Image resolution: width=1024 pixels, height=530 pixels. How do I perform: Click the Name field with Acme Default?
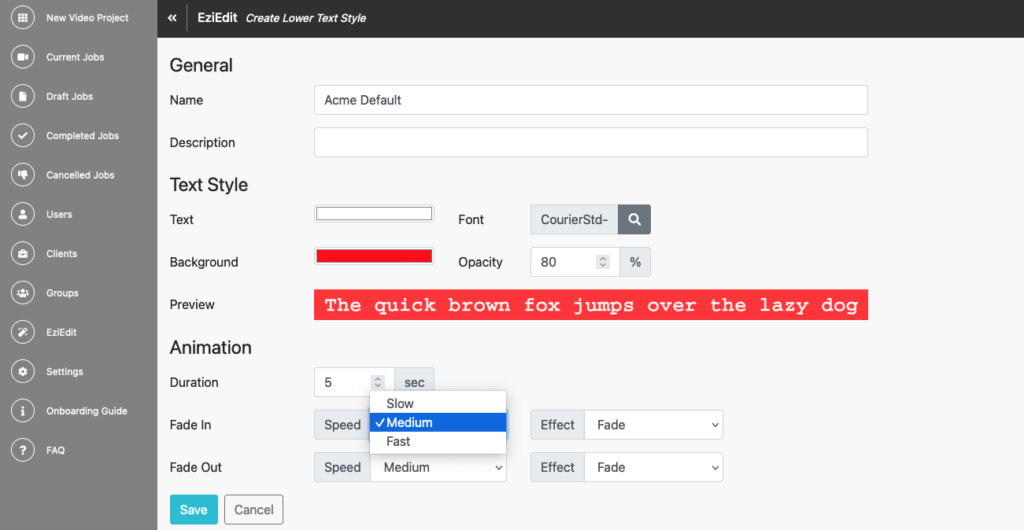pyautogui.click(x=590, y=100)
